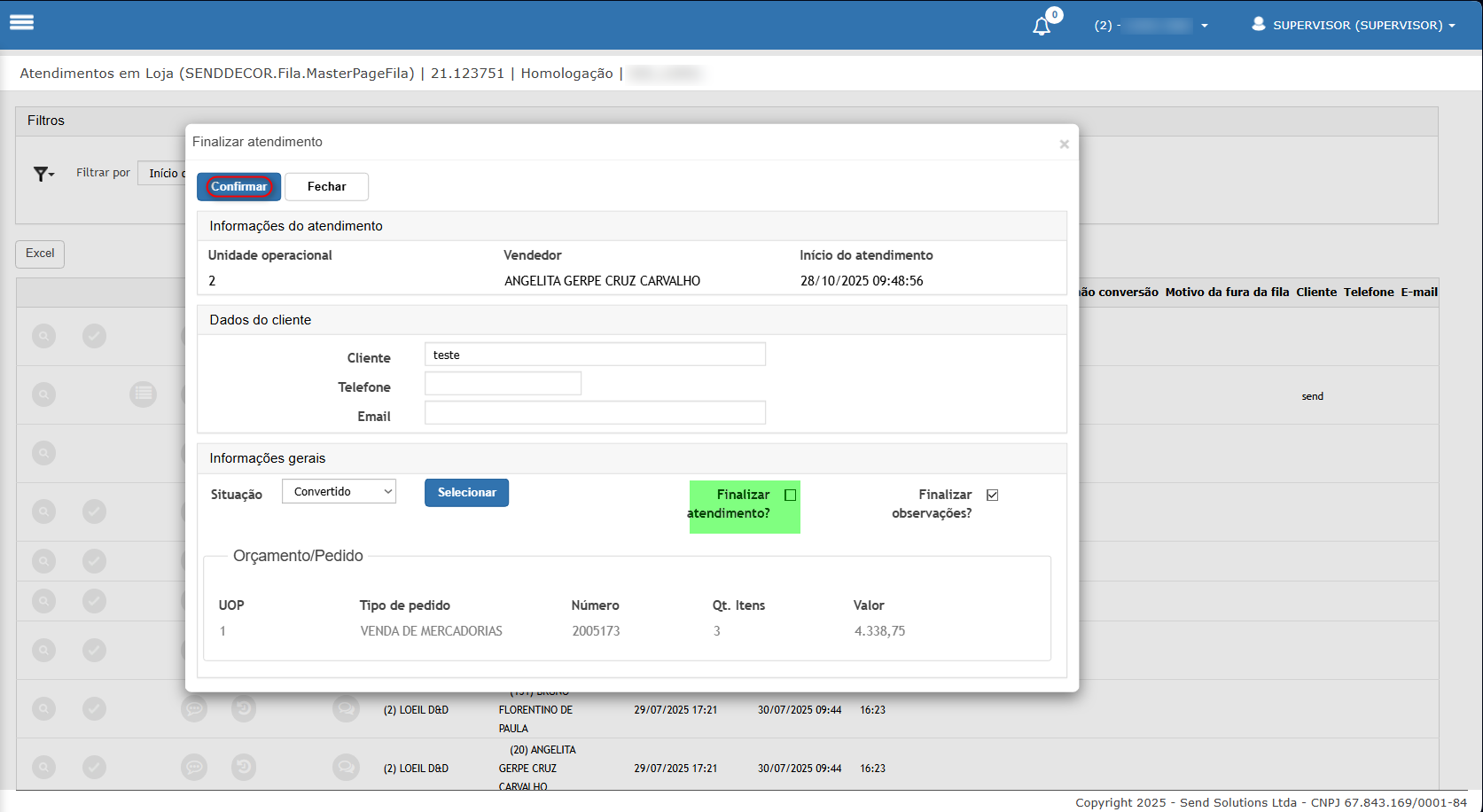Click the Excel export button
The width and height of the screenshot is (1483, 812).
pyautogui.click(x=40, y=254)
